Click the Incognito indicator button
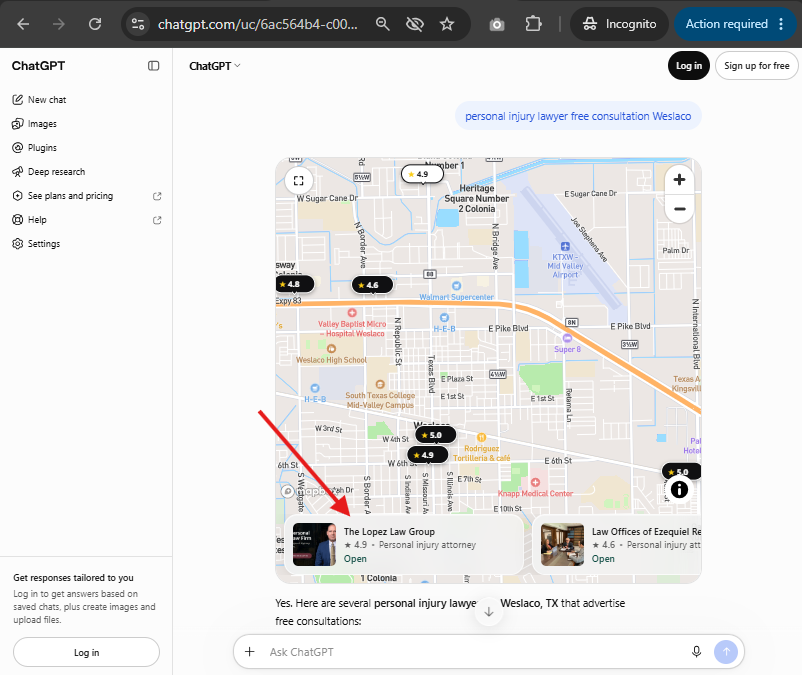Image resolution: width=802 pixels, height=675 pixels. pos(619,24)
